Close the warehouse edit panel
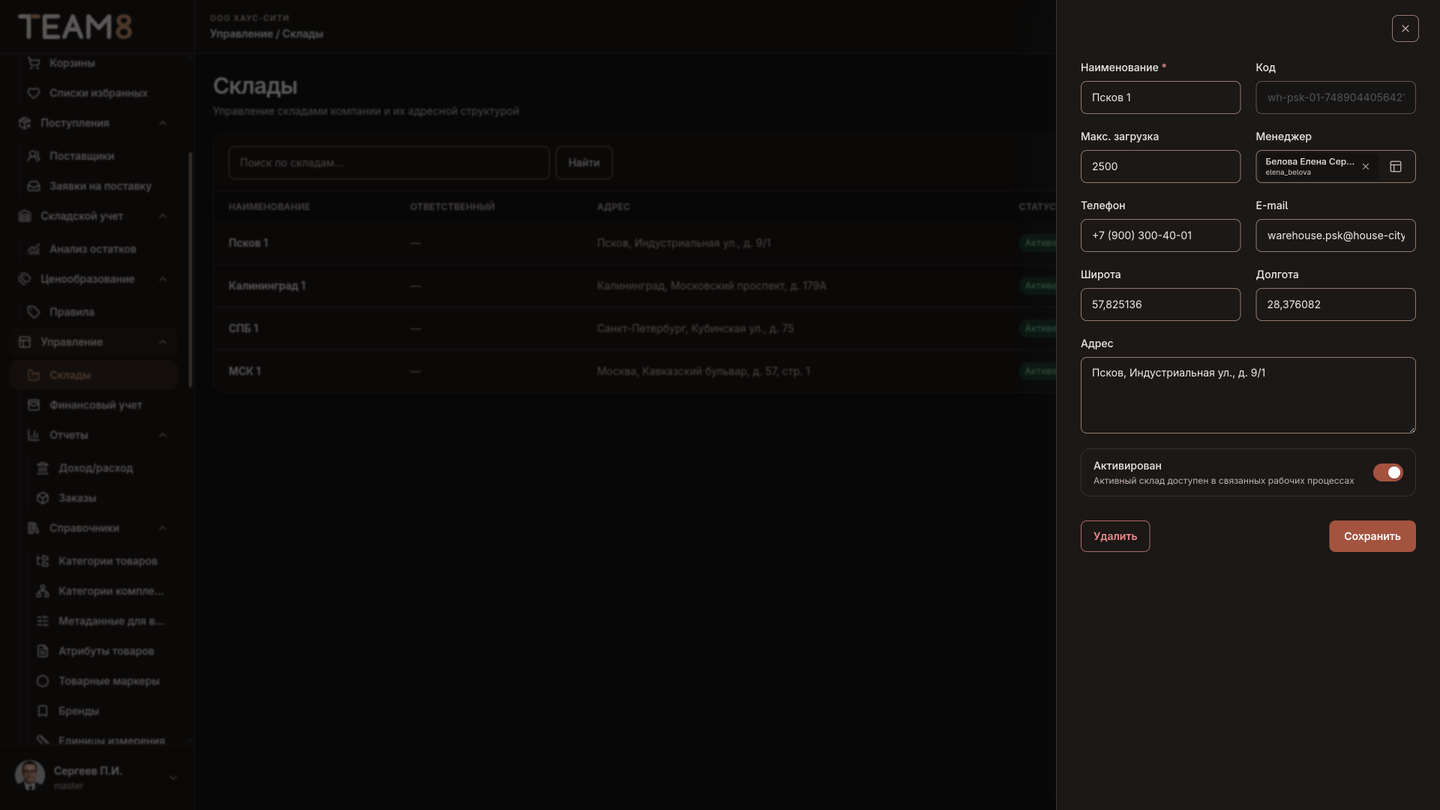The image size is (1440, 810). 1405,28
